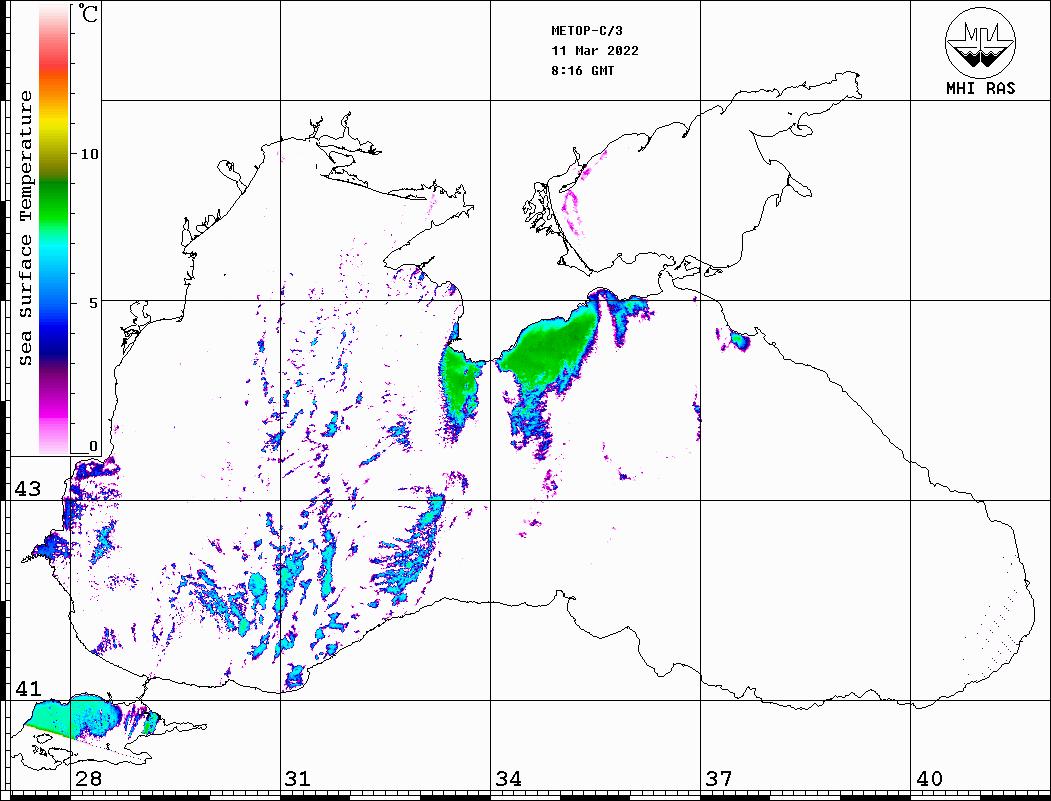Click latitude label "41"
The image size is (1051, 801).
pyautogui.click(x=27, y=688)
